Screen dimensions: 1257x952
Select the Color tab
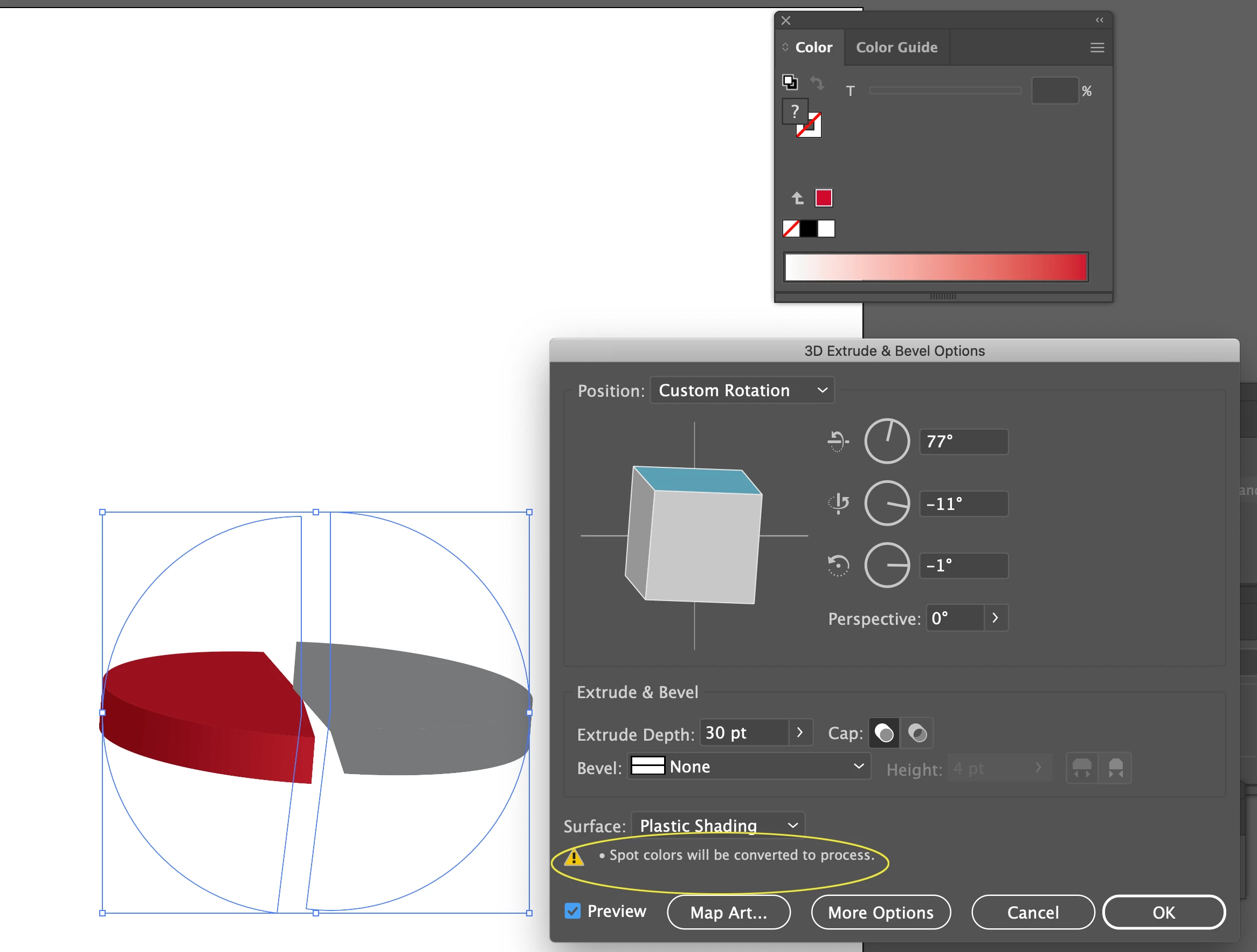point(813,47)
